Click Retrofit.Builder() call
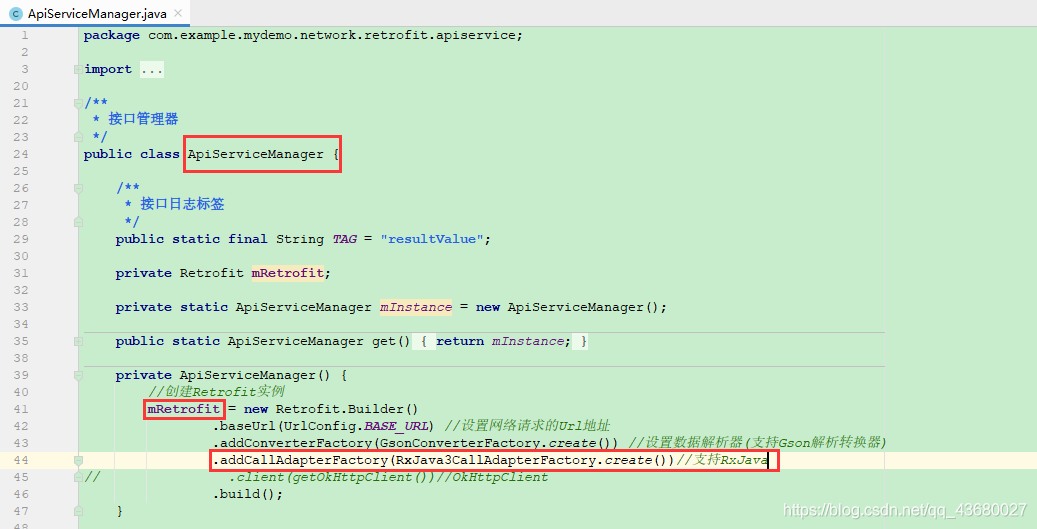1037x529 pixels. 347,409
